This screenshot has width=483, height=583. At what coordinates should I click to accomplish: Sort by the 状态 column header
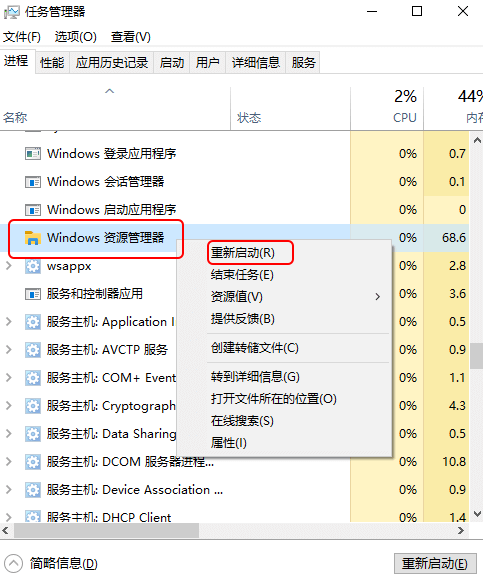pyautogui.click(x=290, y=109)
